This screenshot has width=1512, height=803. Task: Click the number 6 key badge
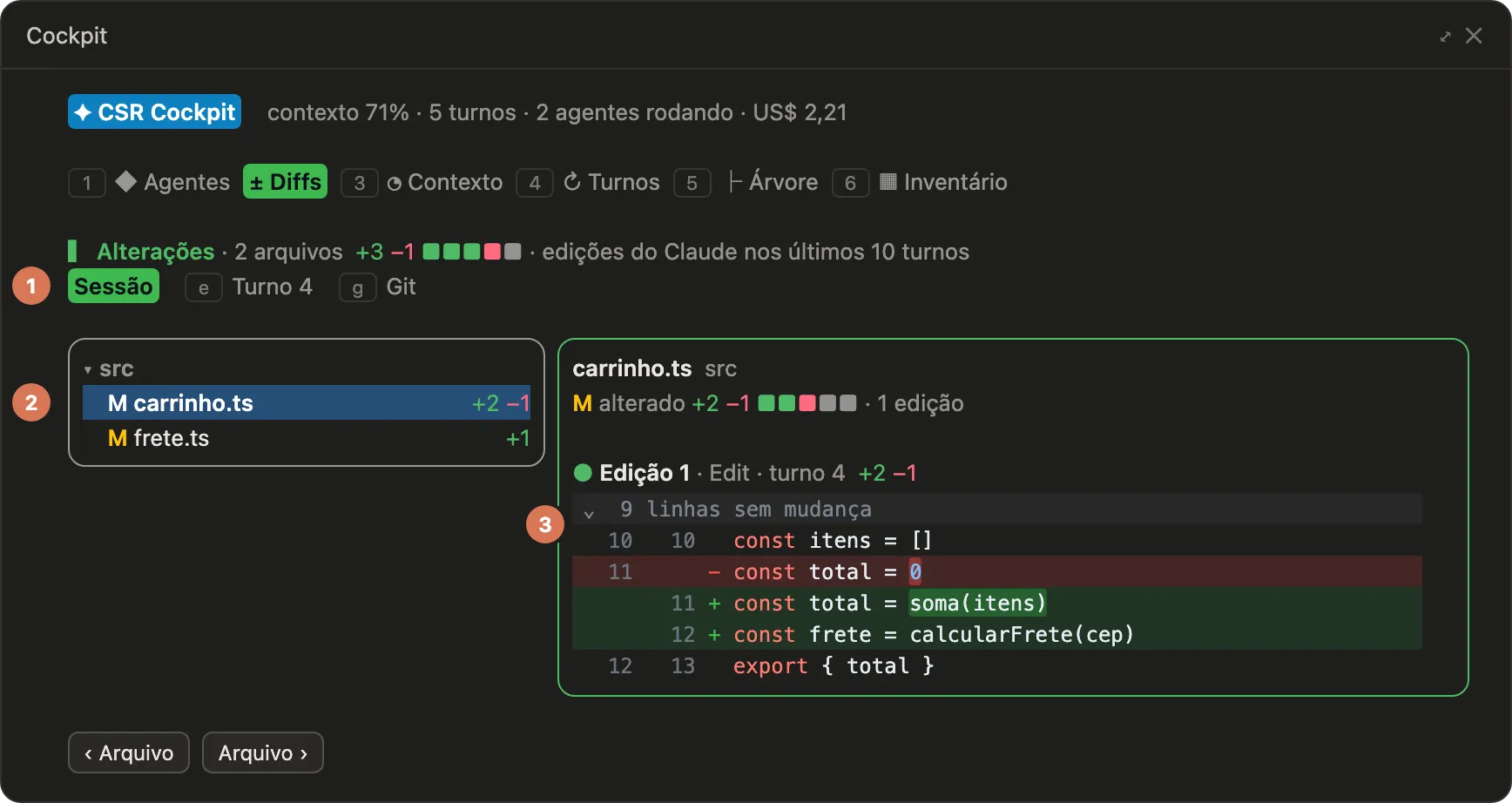[851, 183]
